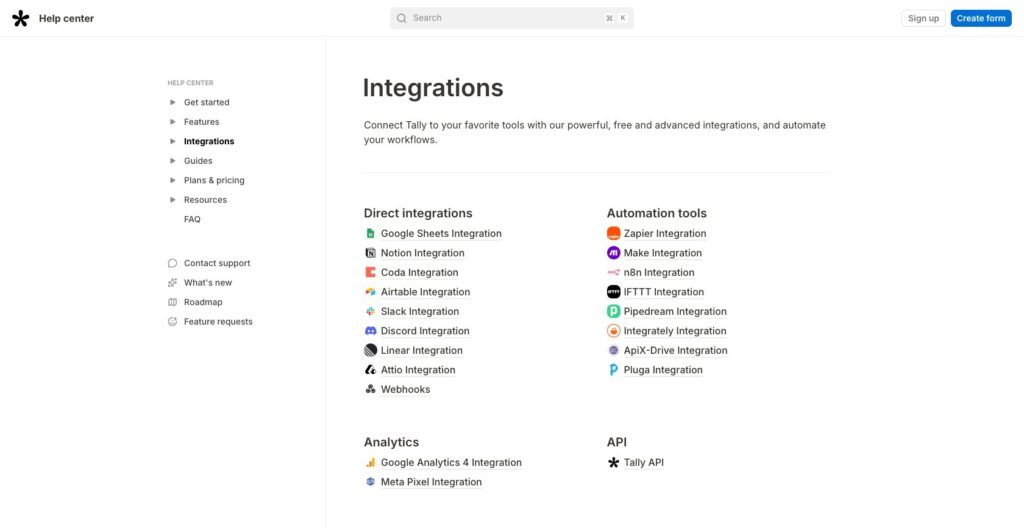Click the Google Analytics 4 icon

tap(370, 463)
